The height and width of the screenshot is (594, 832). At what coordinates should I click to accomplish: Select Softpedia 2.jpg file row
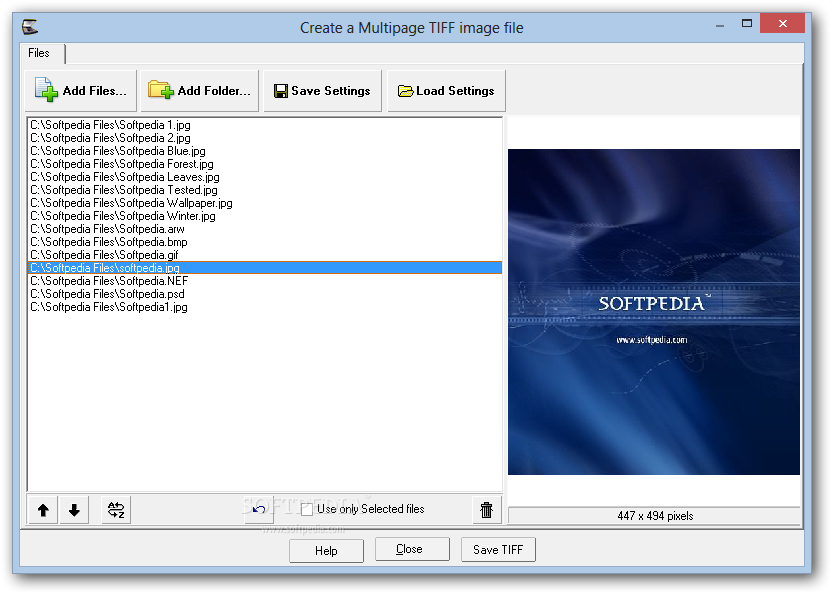[264, 138]
